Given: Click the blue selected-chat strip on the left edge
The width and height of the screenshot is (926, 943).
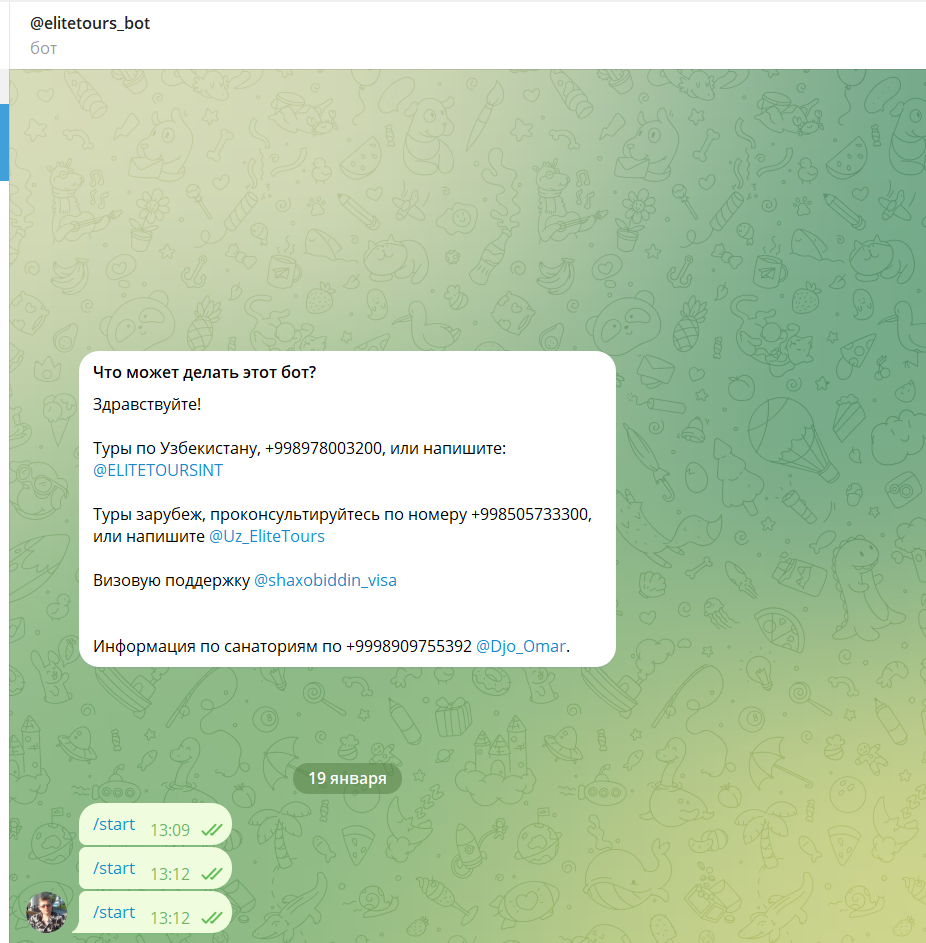Looking at the screenshot, I should click(4, 141).
